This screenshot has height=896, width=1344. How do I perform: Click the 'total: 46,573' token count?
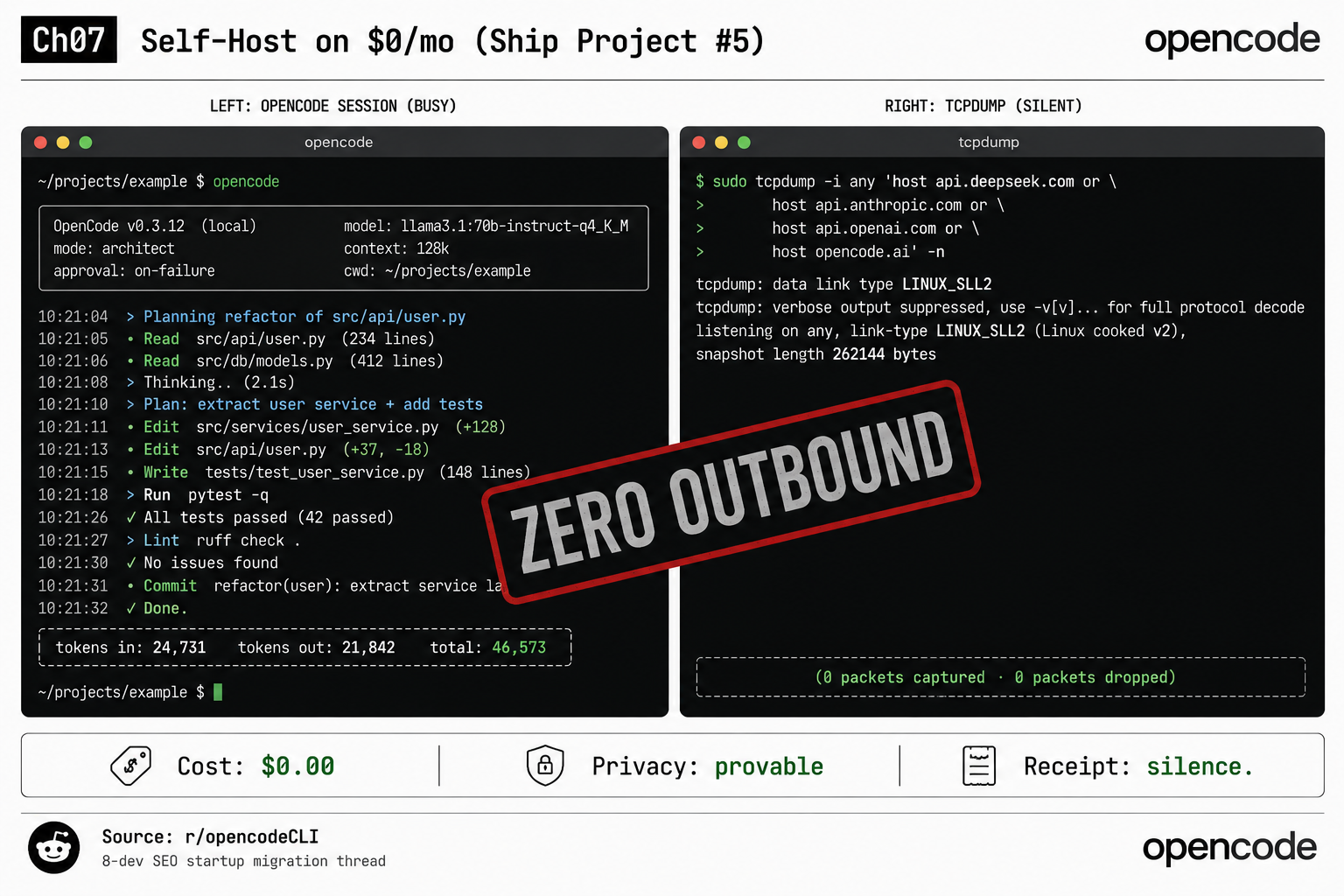click(487, 647)
